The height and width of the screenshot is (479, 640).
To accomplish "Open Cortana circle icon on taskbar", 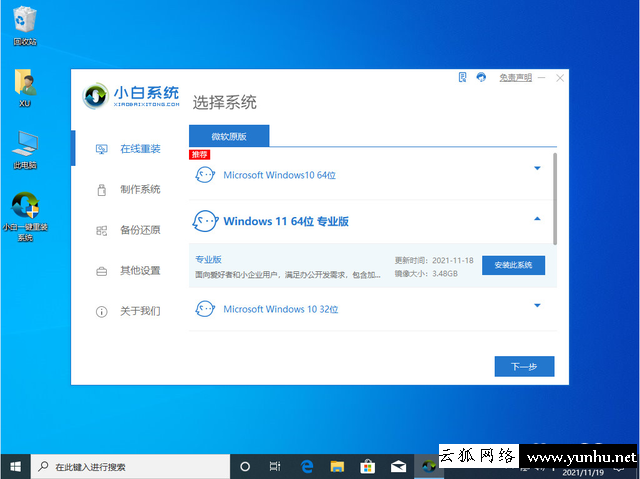I will coord(245,466).
